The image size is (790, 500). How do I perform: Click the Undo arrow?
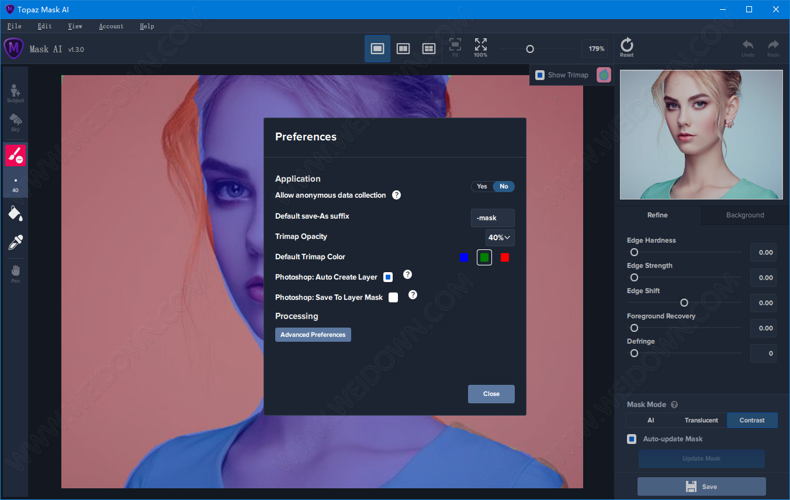748,48
